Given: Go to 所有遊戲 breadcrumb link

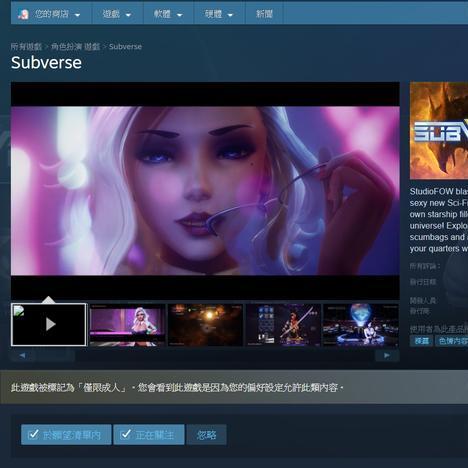Looking at the screenshot, I should 26,46.
